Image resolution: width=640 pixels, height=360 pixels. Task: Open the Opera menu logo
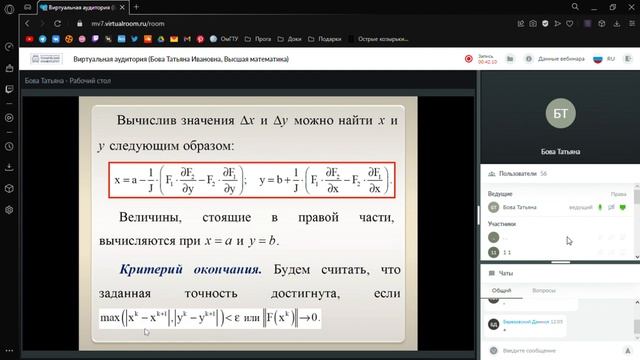[9, 9]
